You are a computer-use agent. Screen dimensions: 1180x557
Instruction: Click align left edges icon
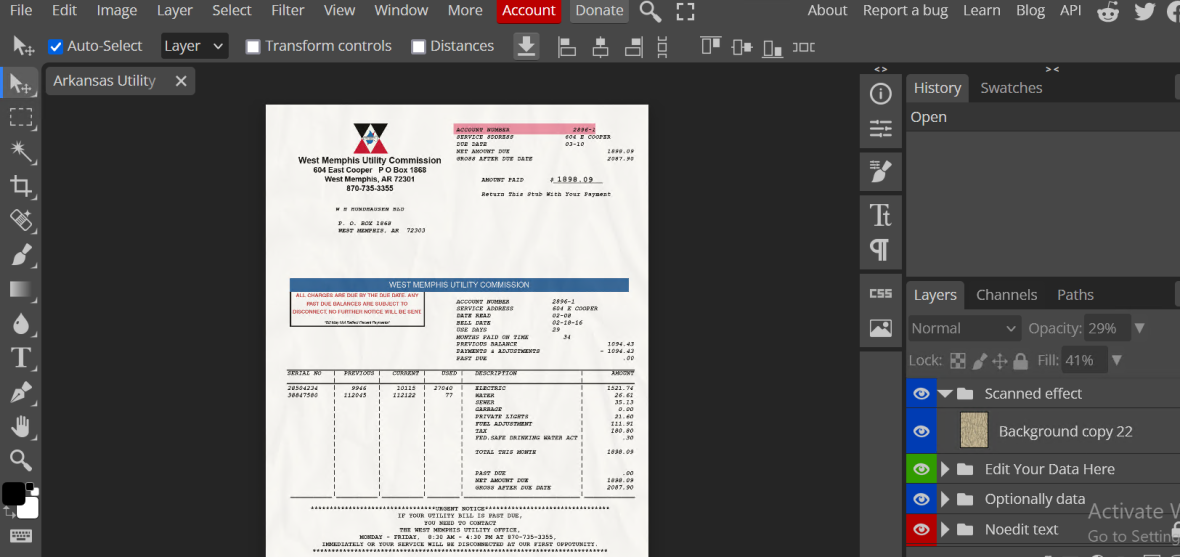[x=566, y=47]
